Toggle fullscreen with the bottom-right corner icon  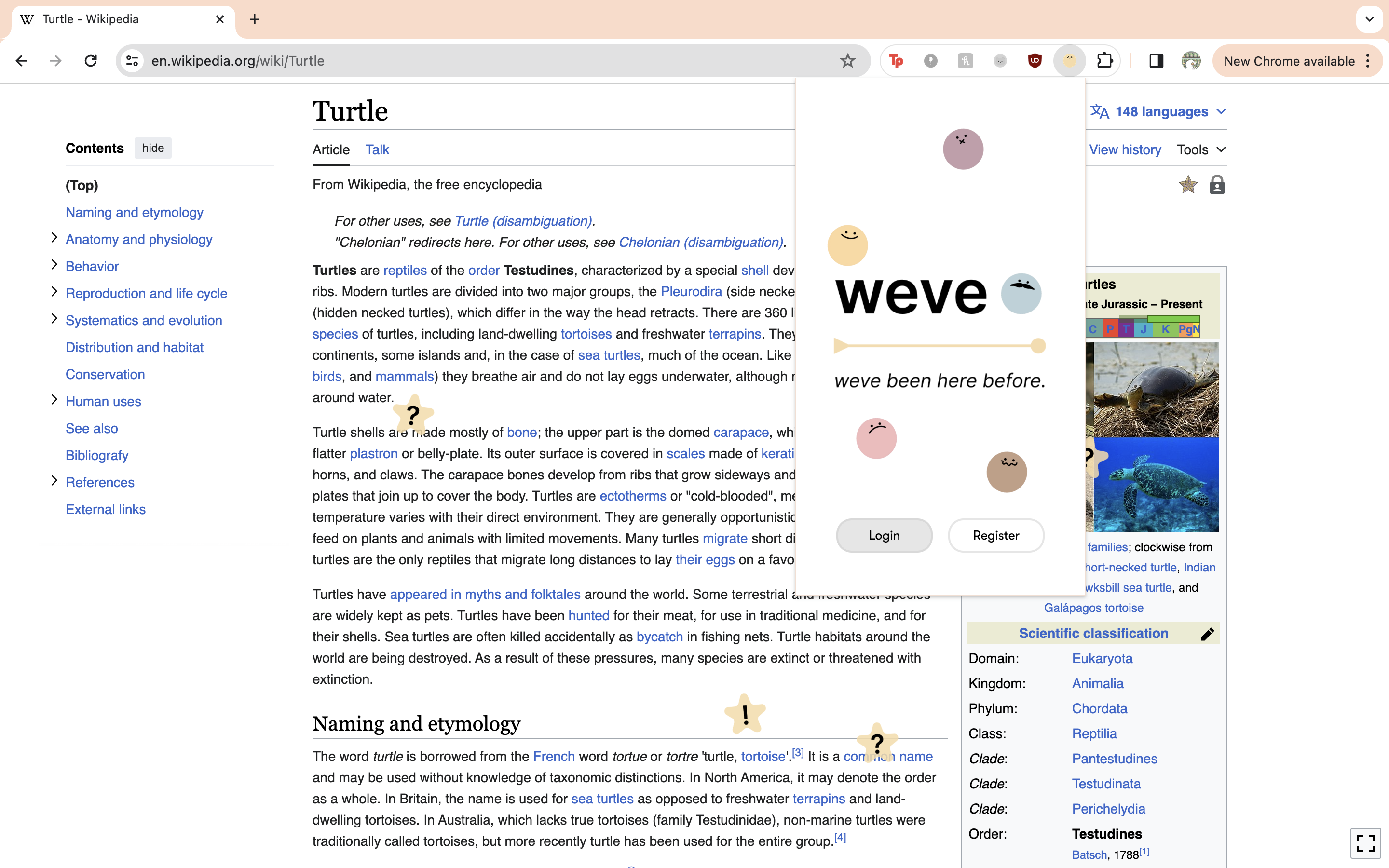click(x=1365, y=843)
